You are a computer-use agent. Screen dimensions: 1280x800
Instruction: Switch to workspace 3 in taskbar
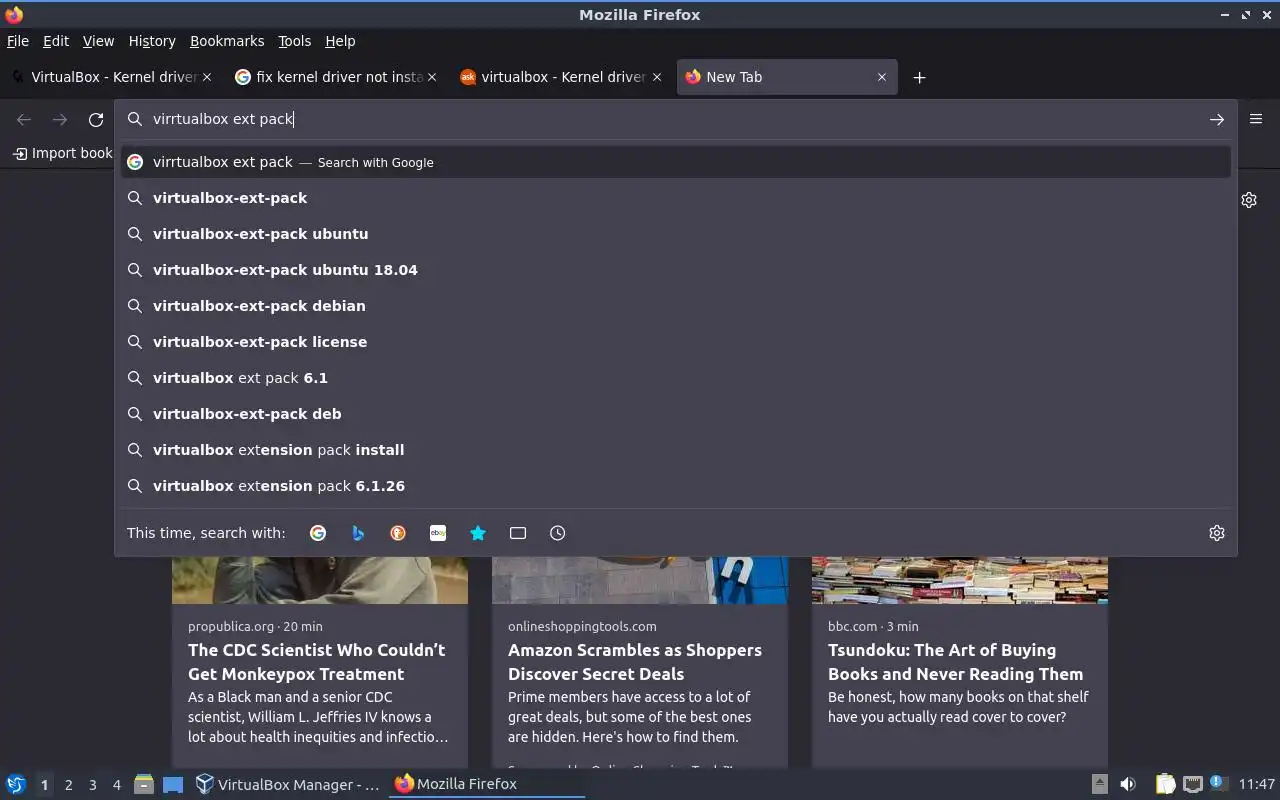[x=92, y=785]
